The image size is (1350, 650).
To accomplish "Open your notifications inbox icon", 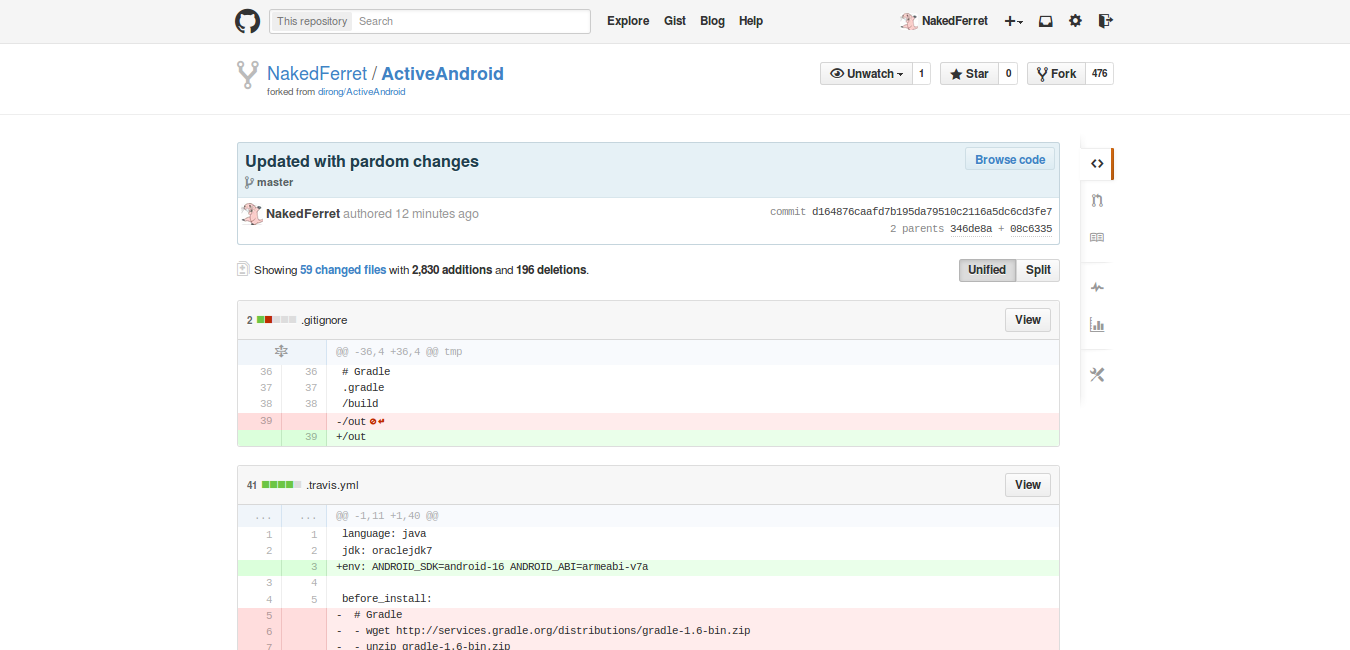I will pyautogui.click(x=1045, y=21).
